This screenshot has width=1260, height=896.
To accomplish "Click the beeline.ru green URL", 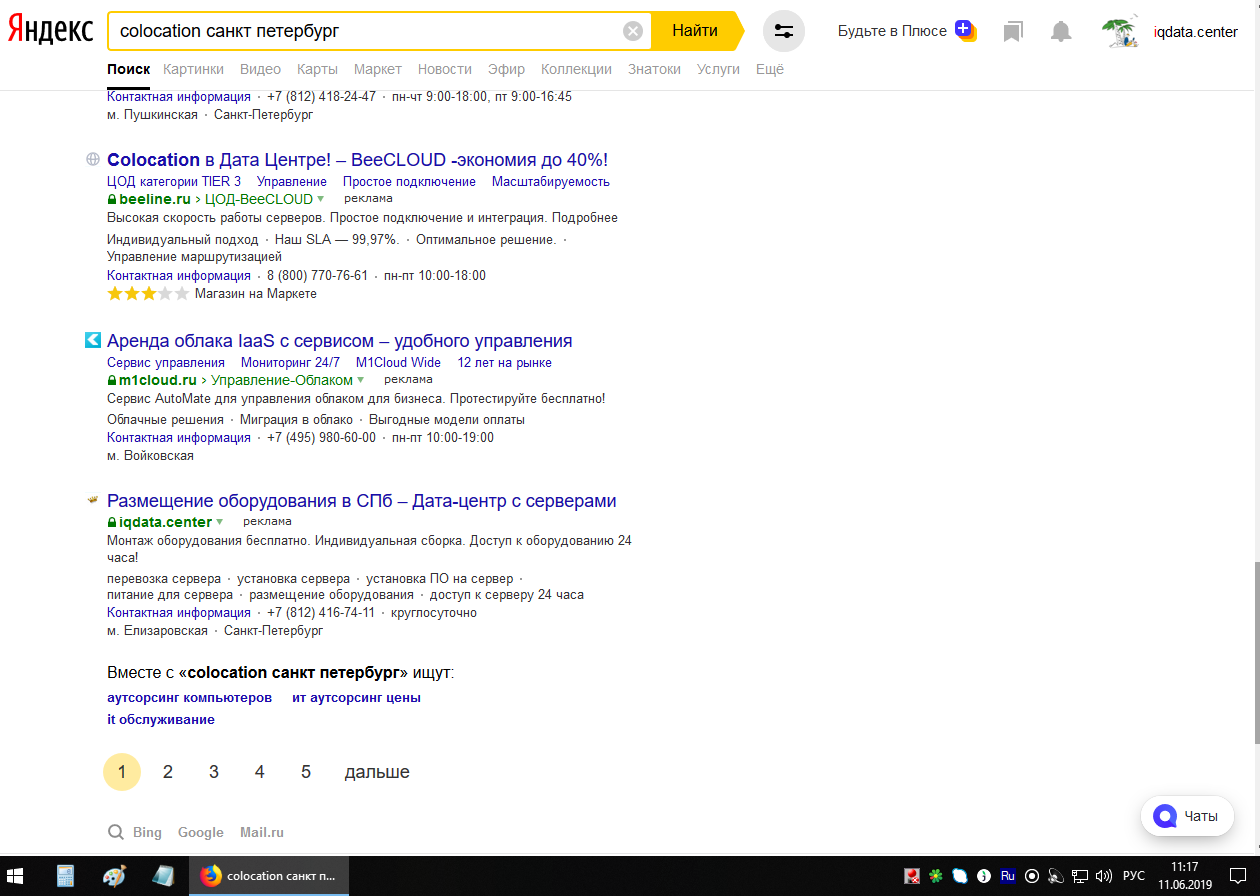I will point(155,199).
